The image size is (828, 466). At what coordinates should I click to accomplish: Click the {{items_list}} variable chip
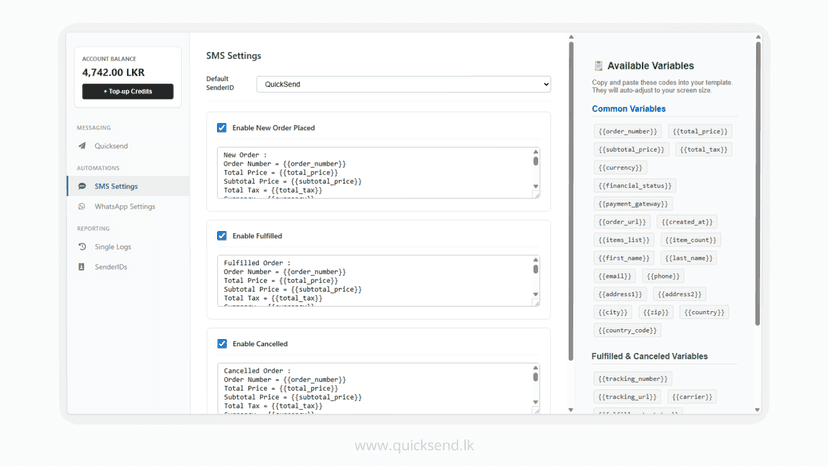[x=624, y=240]
